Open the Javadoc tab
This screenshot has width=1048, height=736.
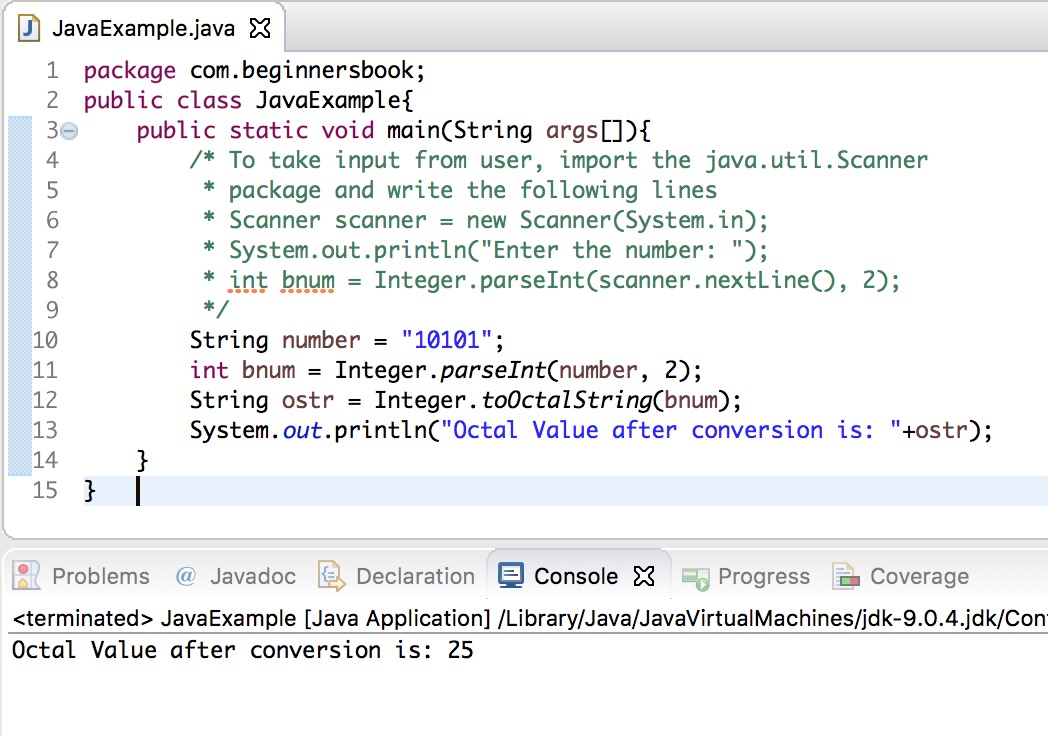click(x=253, y=576)
